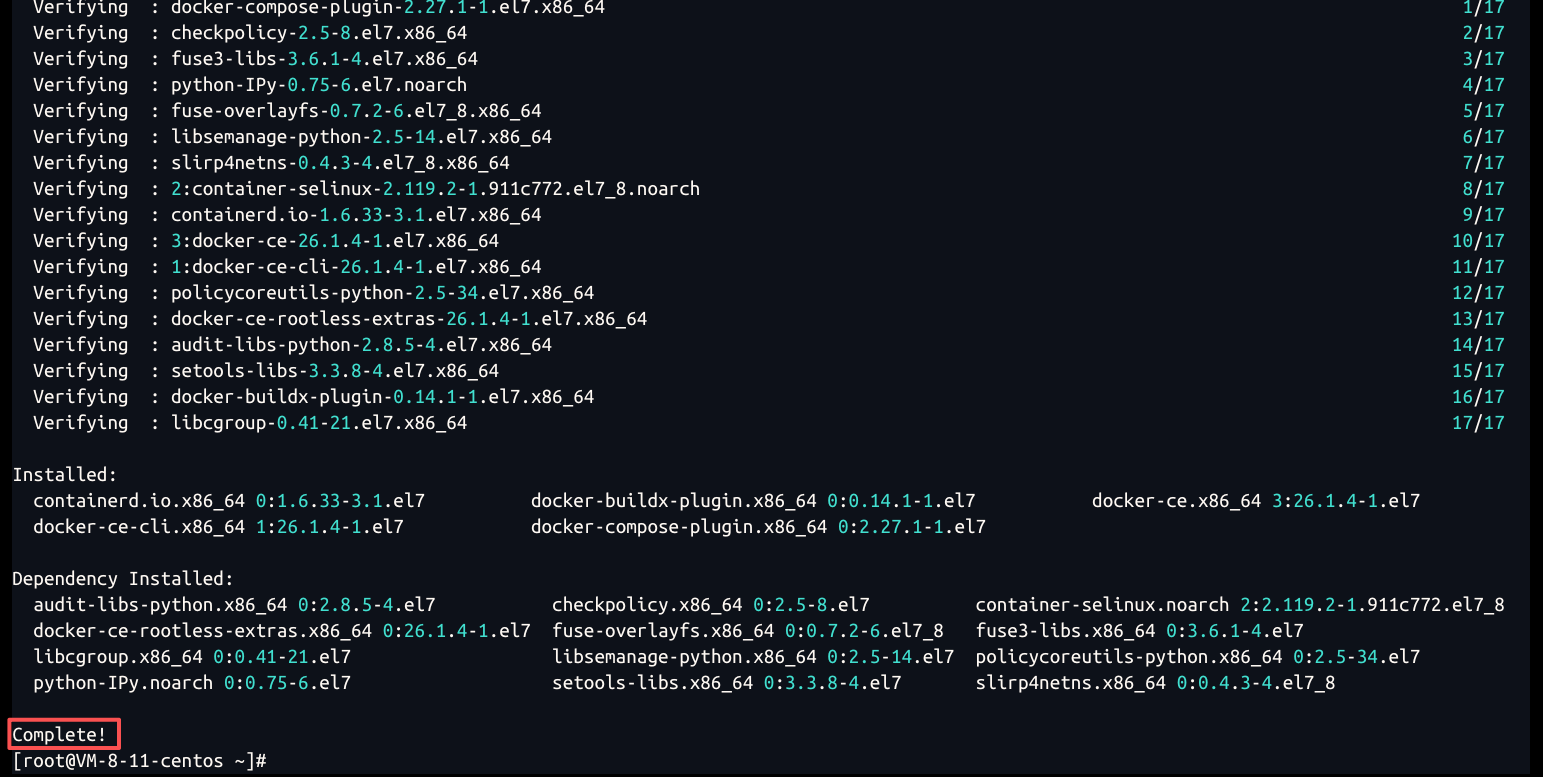Click dependency python-IPy.noarch 0:0.75-6.el7
Image resolution: width=1543 pixels, height=777 pixels.
[x=192, y=682]
